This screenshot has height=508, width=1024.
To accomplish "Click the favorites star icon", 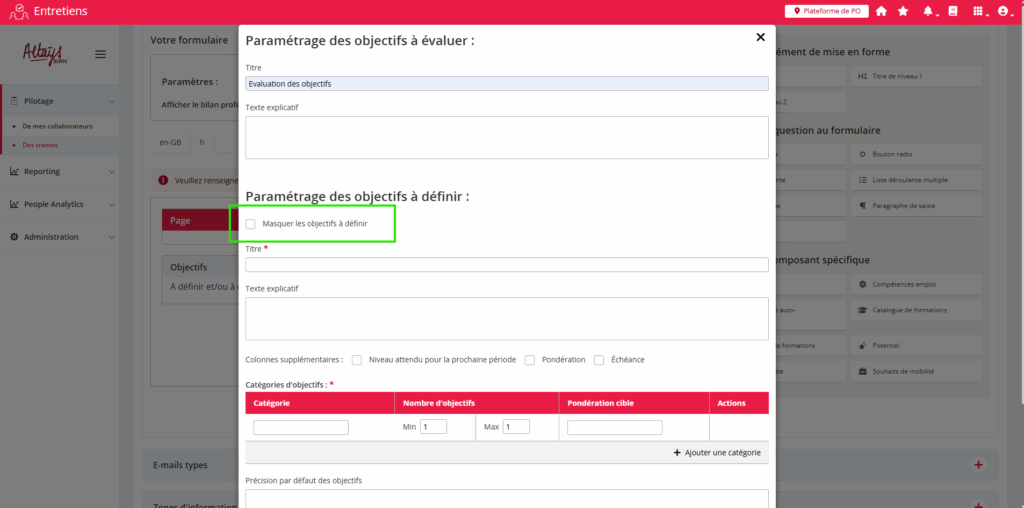I will click(x=903, y=11).
